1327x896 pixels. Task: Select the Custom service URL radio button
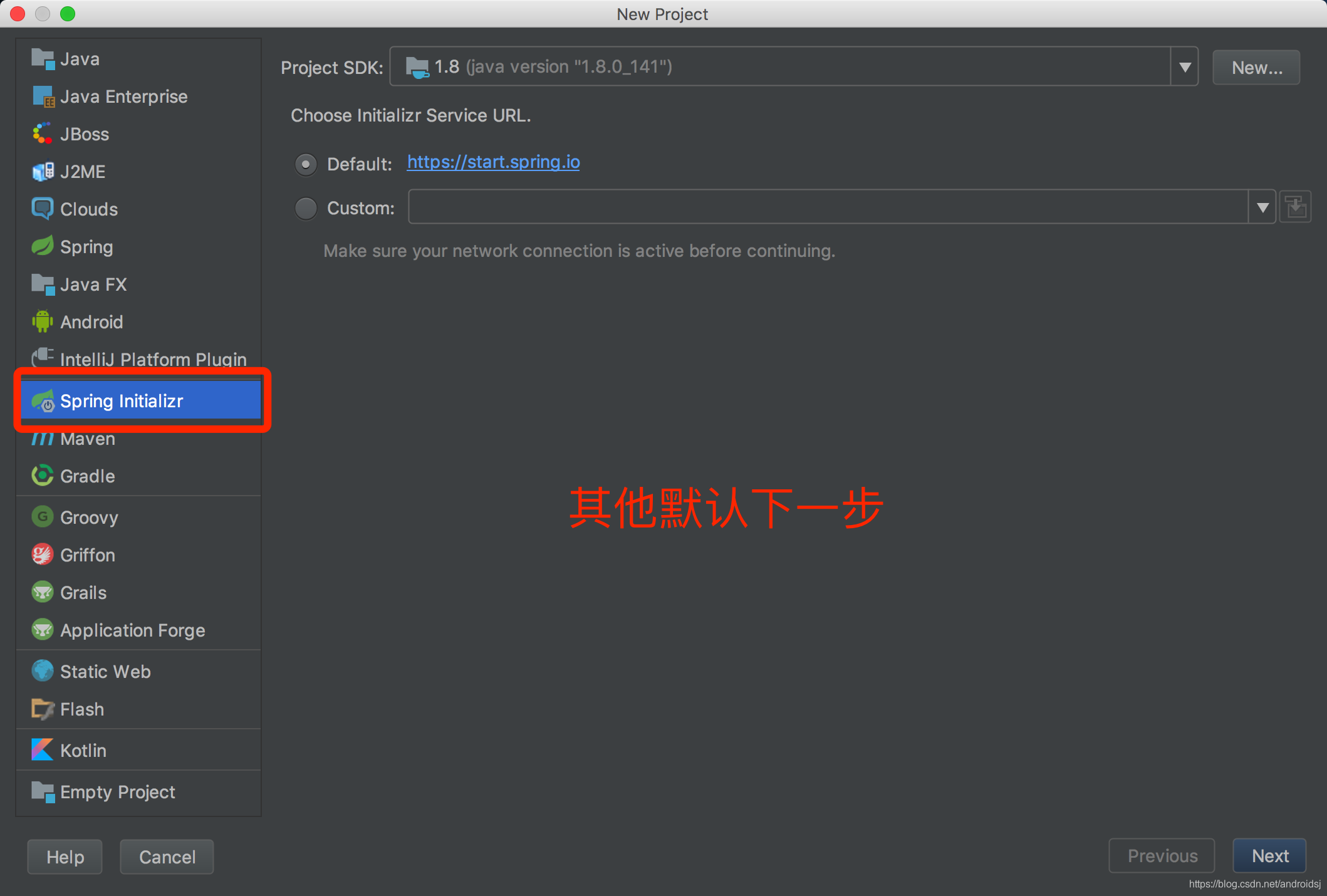[x=306, y=208]
